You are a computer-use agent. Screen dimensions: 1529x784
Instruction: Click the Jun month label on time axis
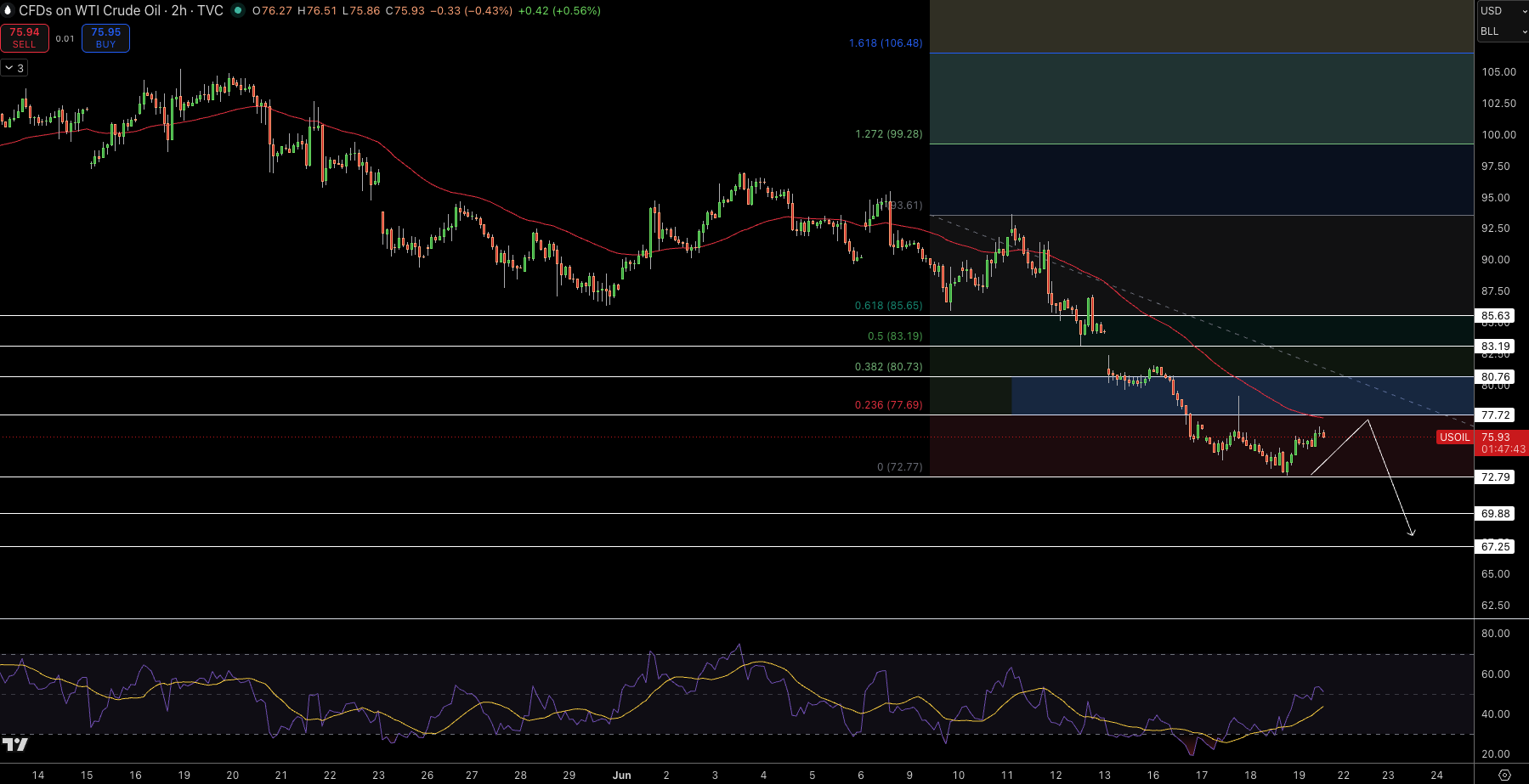tap(622, 775)
